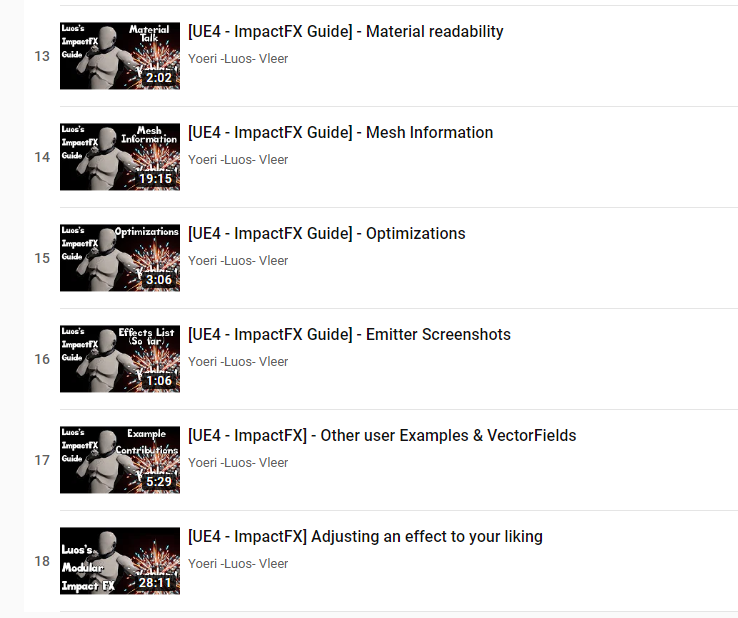Click the Mesh Information video title
This screenshot has height=618, width=738.
tap(340, 133)
